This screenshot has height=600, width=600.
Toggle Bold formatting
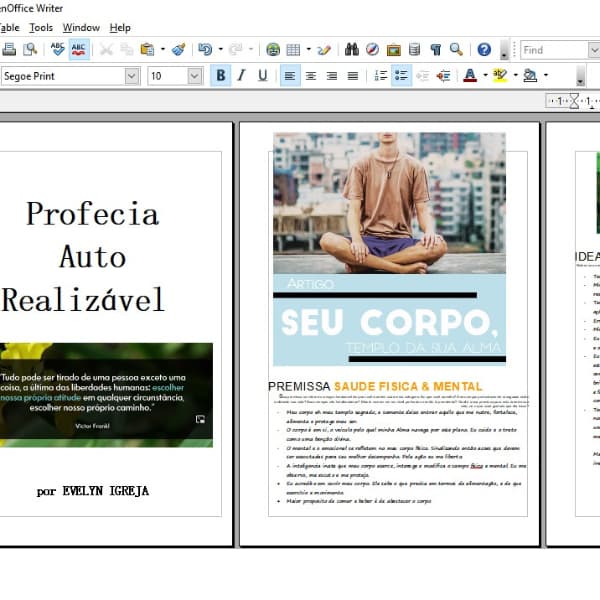[221, 75]
